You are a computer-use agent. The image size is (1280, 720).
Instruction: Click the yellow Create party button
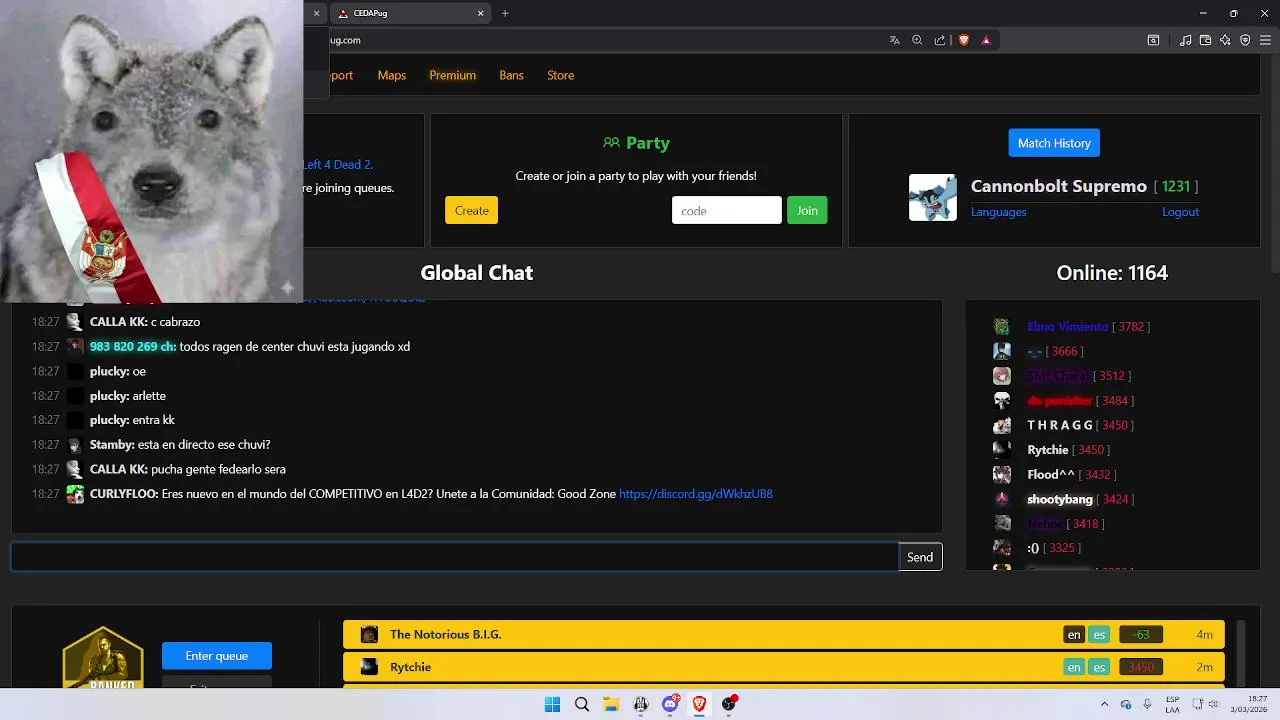(x=471, y=210)
